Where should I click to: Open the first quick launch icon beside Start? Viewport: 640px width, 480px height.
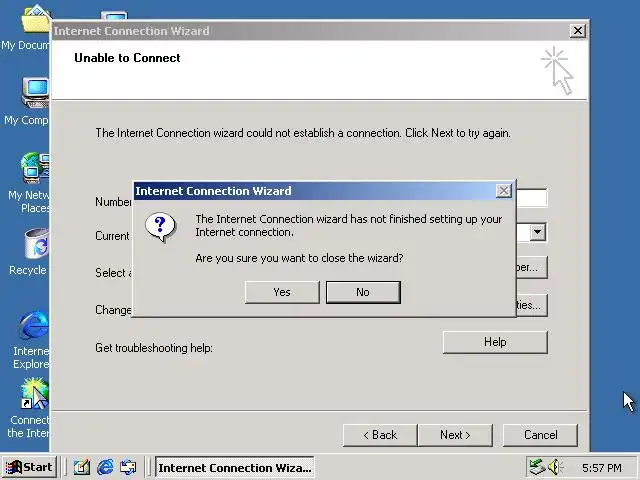click(x=82, y=467)
